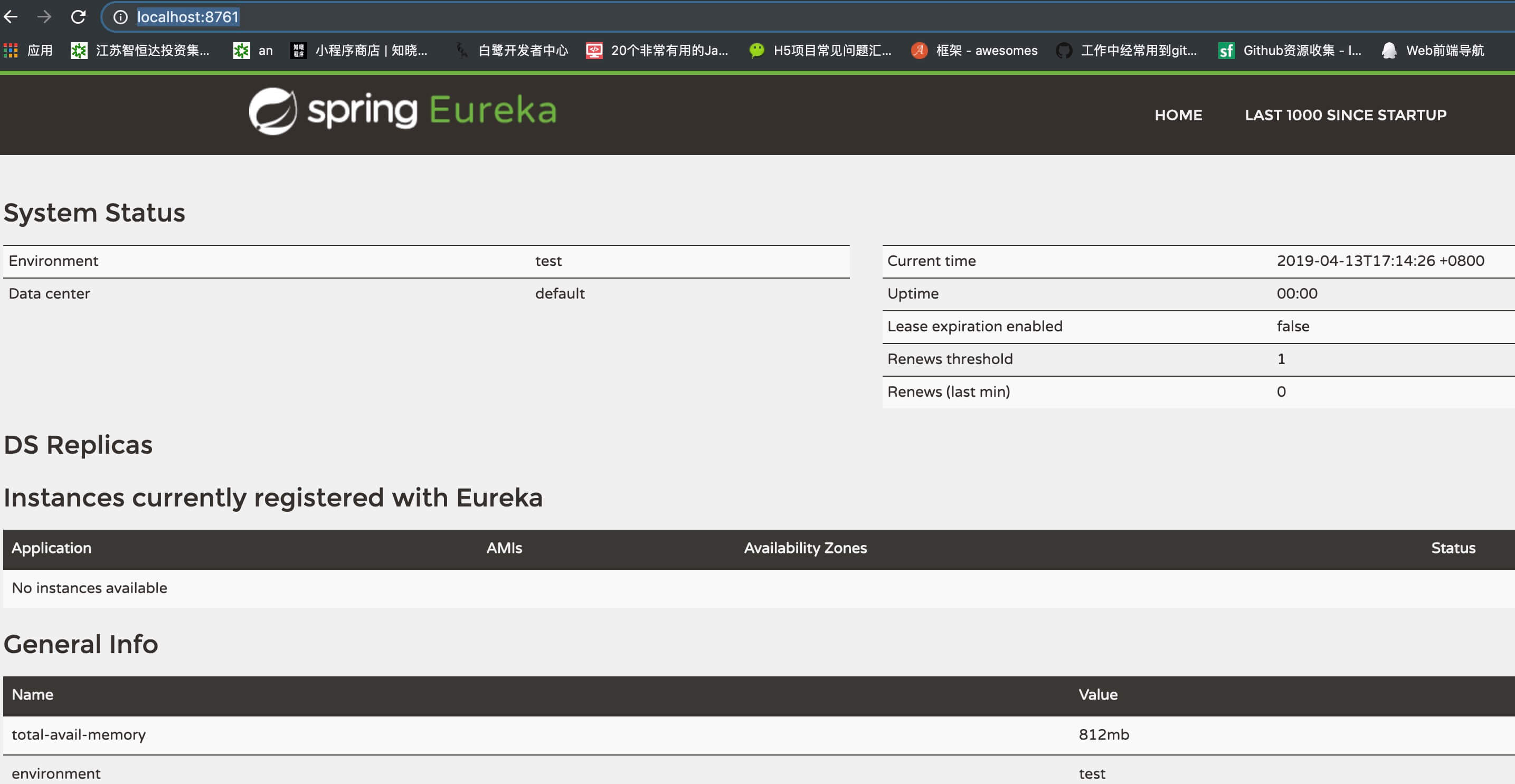Click the Environment value 'test' in System Status
Screen dimensions: 1515x784
[x=548, y=261]
